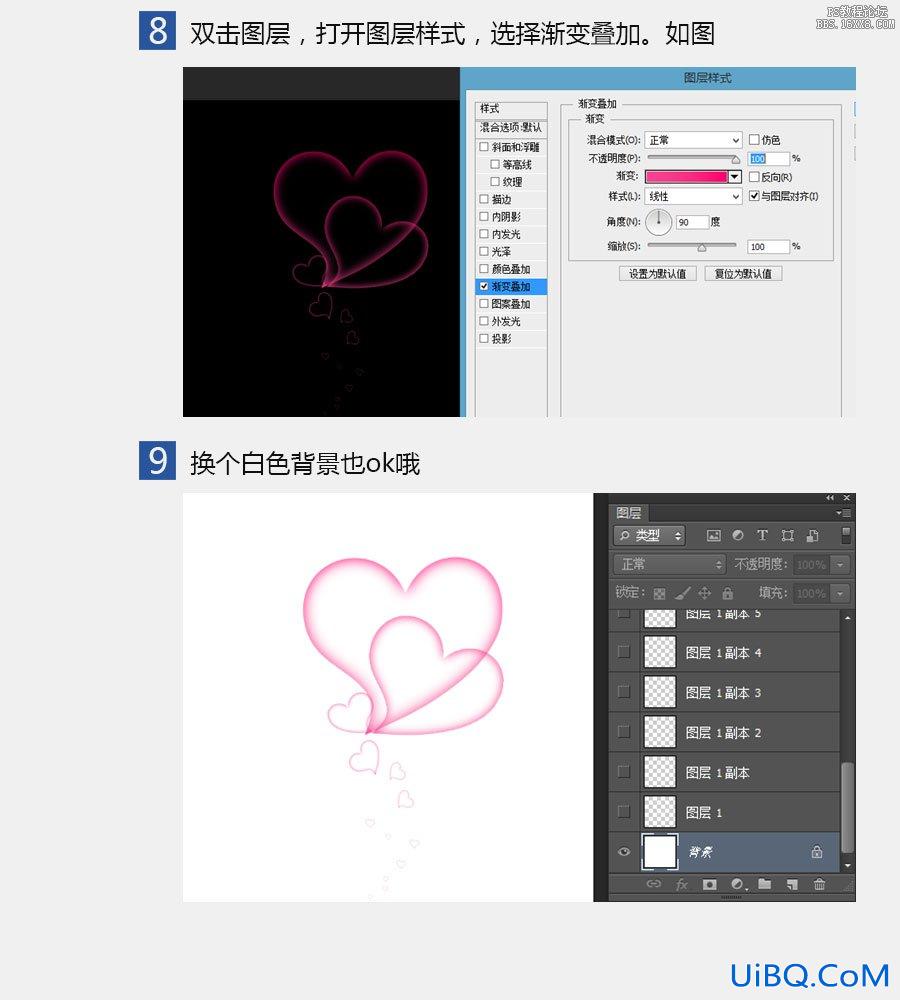Open 填充 dropdown arrow in layers panel
The width and height of the screenshot is (900, 1000).
841,593
